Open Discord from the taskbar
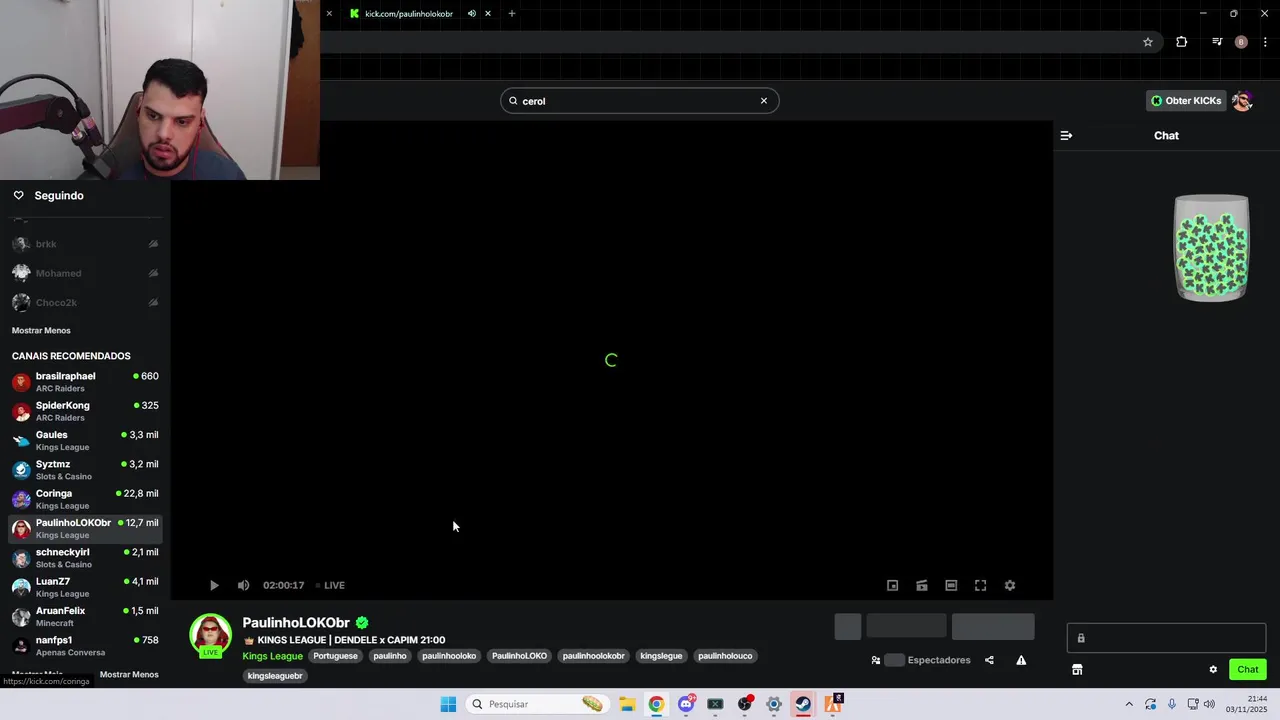The height and width of the screenshot is (720, 1280). pyautogui.click(x=686, y=704)
